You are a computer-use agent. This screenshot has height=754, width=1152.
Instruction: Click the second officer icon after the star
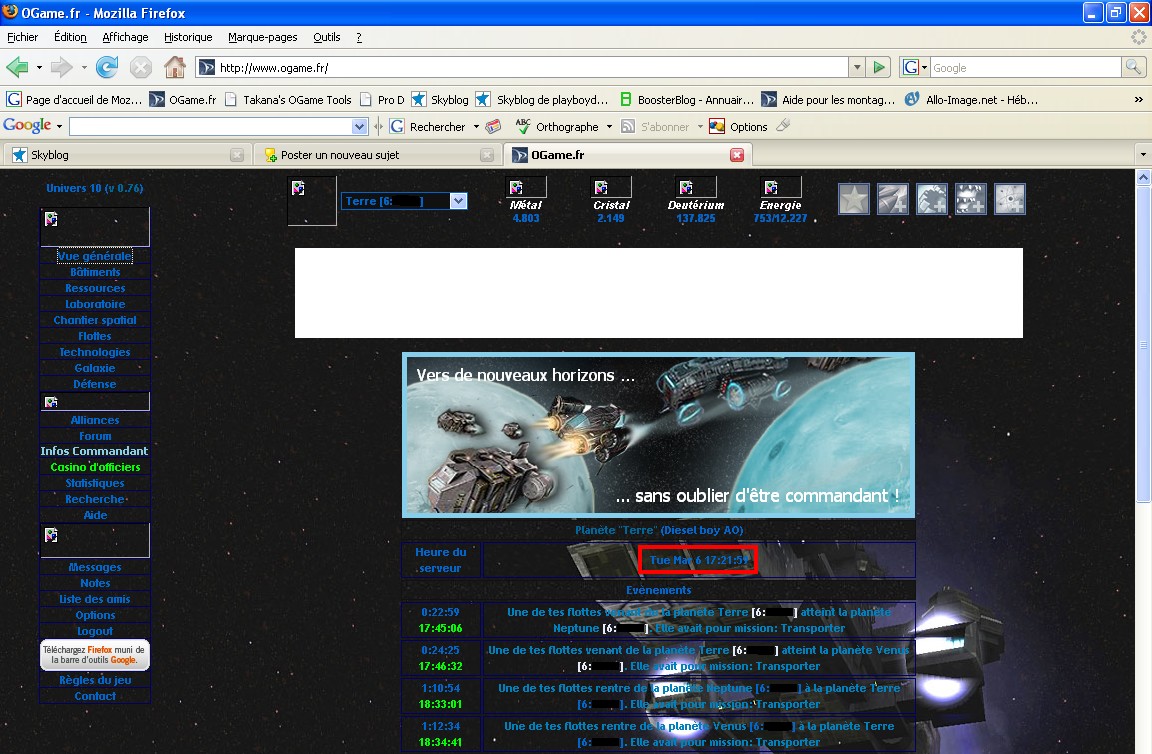[893, 198]
